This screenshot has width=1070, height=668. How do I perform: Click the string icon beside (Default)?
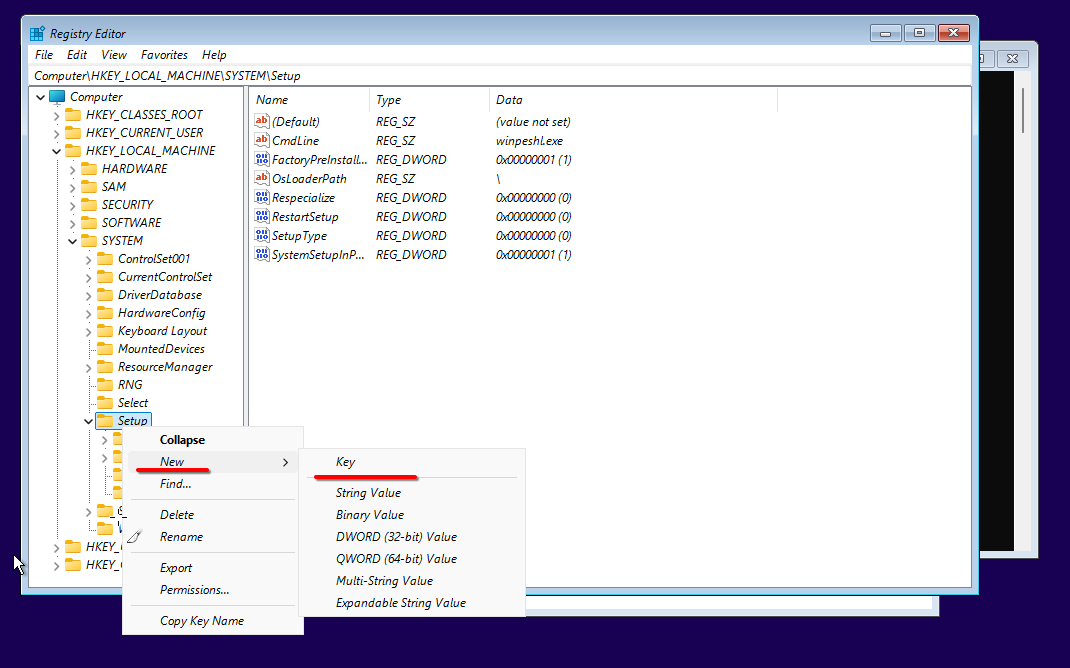click(261, 121)
